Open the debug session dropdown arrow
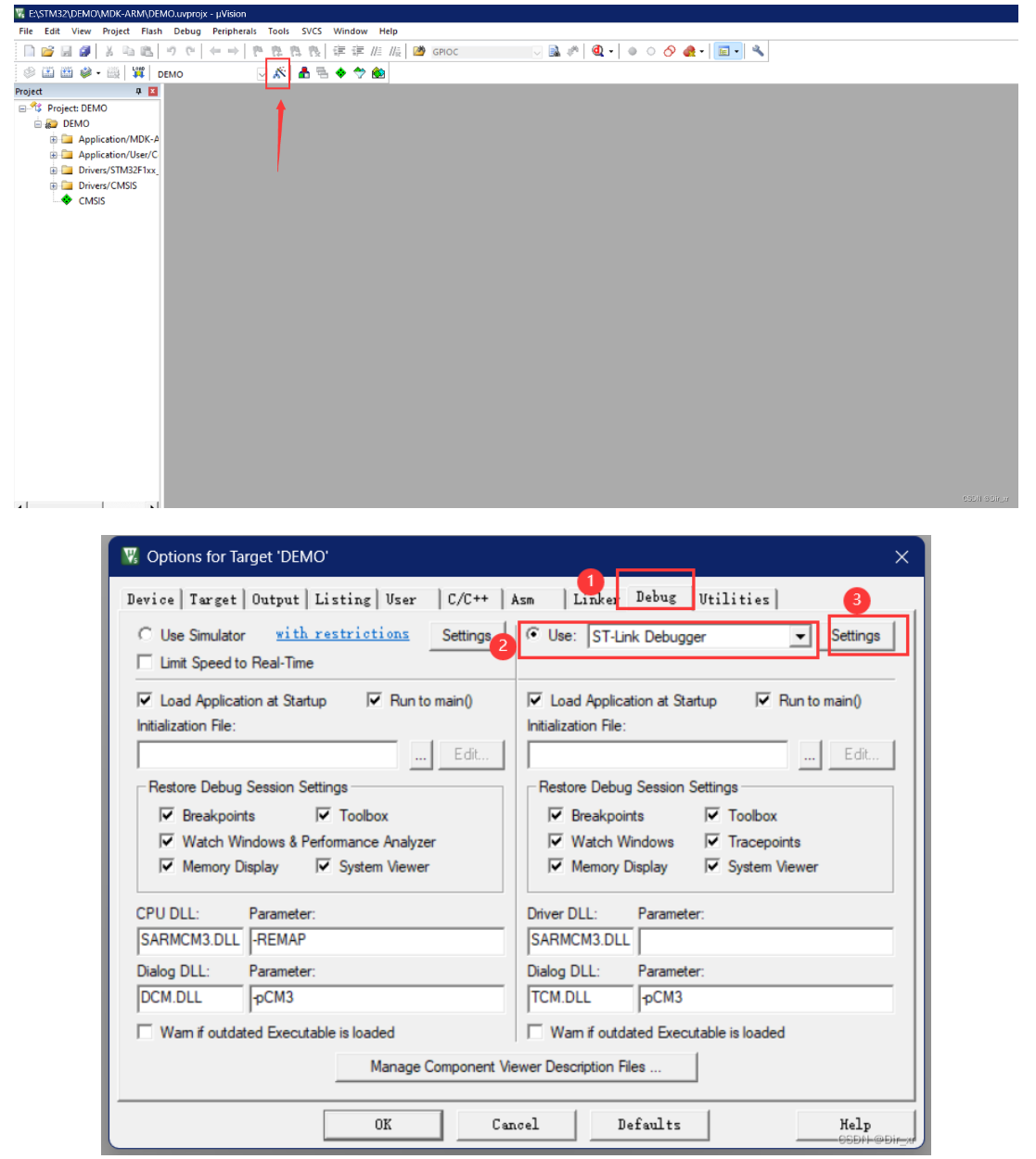Image resolution: width=1036 pixels, height=1159 pixels. click(x=611, y=52)
